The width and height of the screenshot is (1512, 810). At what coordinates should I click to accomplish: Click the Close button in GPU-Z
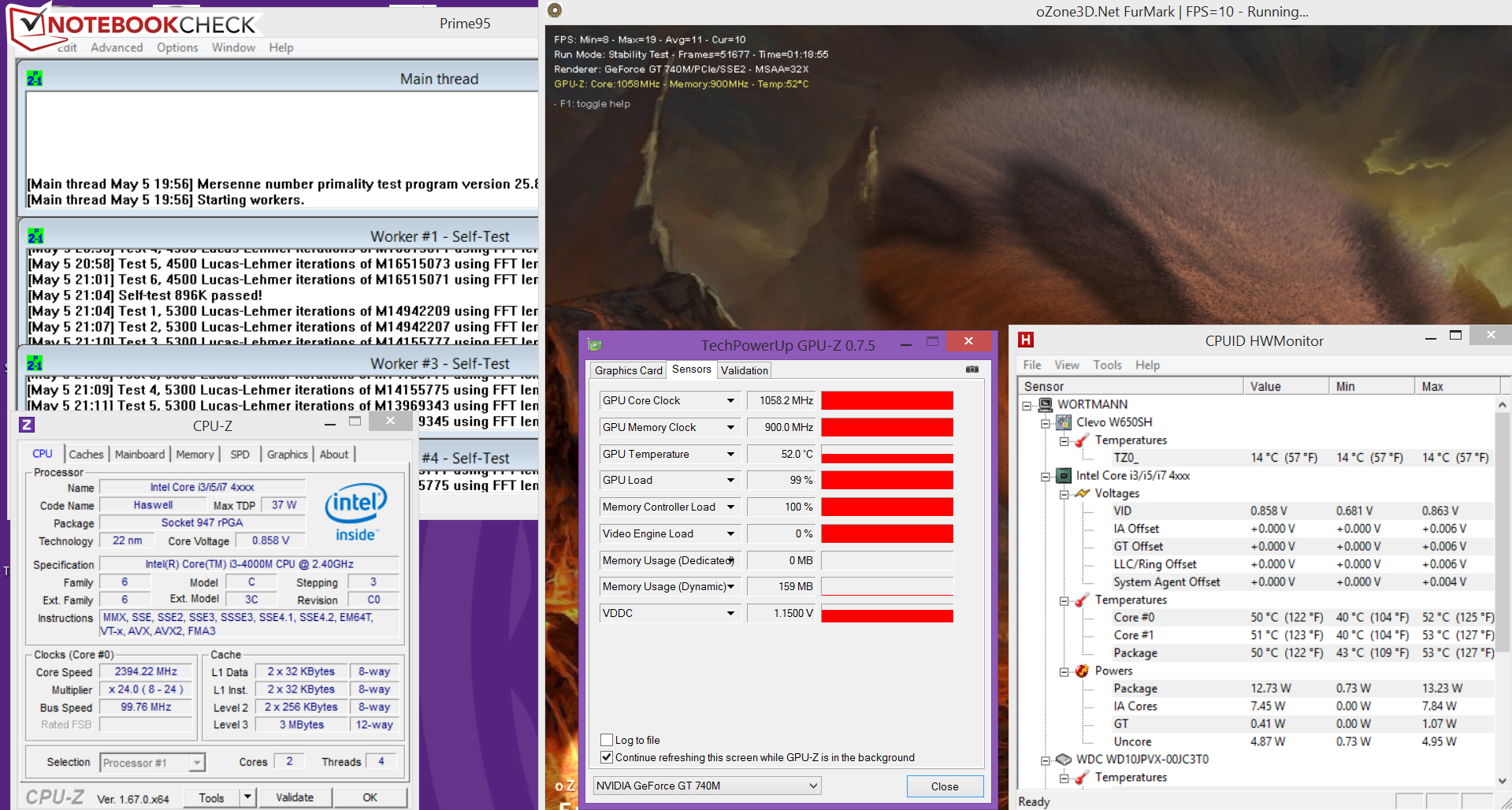[x=945, y=786]
